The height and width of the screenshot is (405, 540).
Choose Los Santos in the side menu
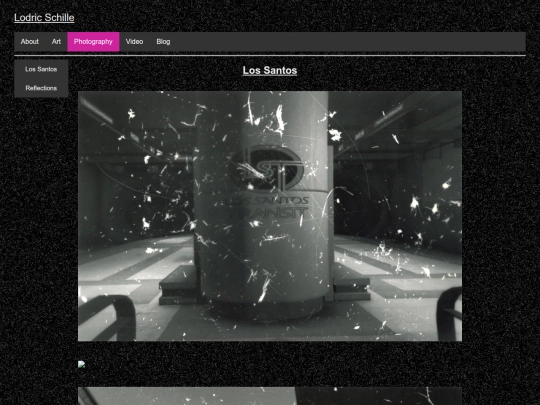point(41,69)
